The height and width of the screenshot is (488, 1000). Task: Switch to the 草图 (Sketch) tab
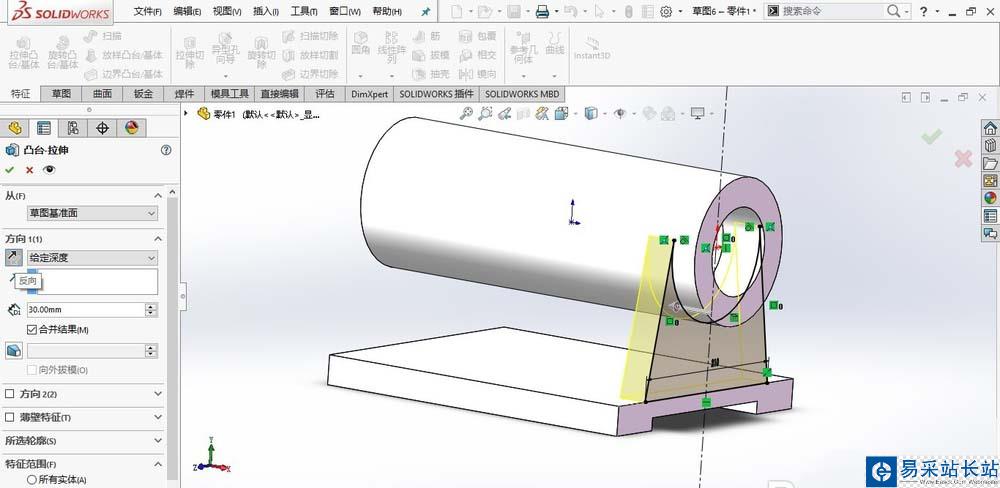point(61,94)
